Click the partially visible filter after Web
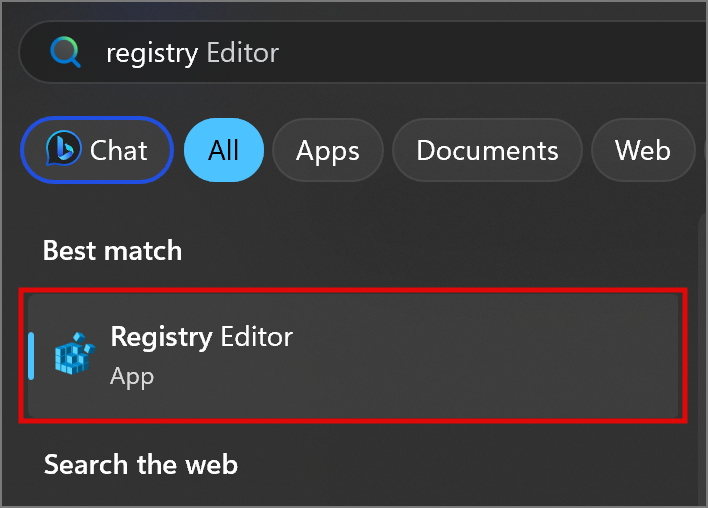This screenshot has height=508, width=708. coord(702,150)
